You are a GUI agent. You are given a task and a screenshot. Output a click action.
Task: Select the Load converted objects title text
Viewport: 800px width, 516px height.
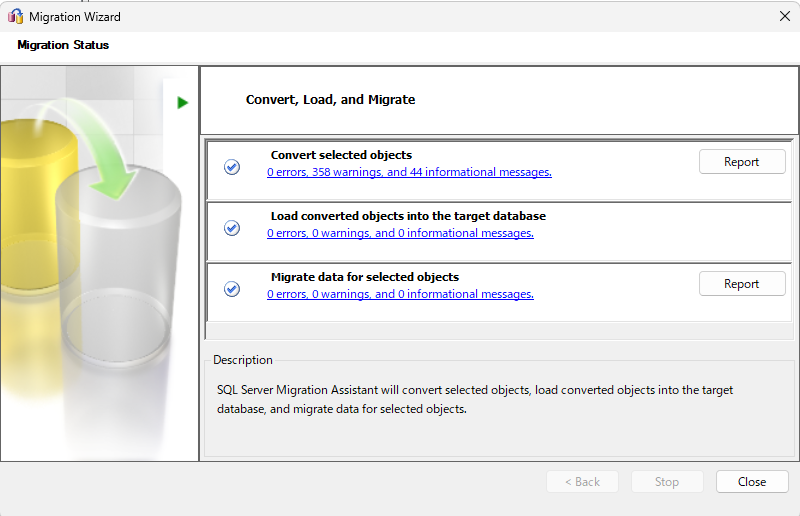click(x=408, y=216)
